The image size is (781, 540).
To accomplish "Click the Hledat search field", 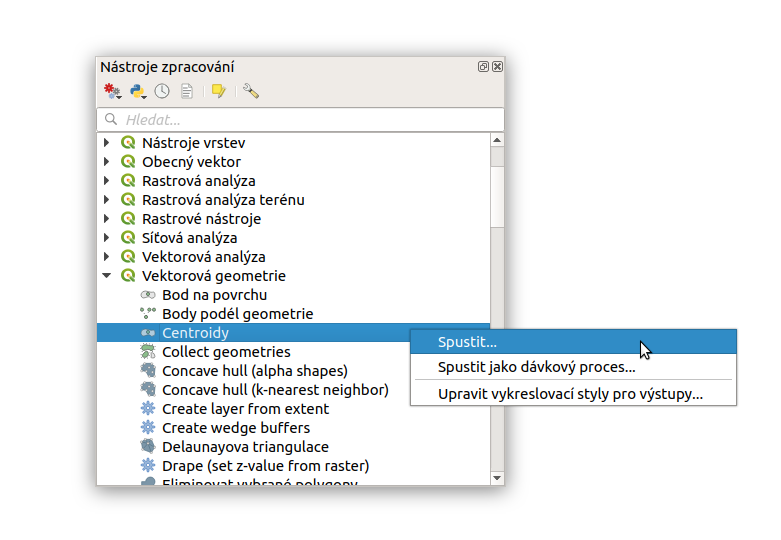I will tap(300, 120).
